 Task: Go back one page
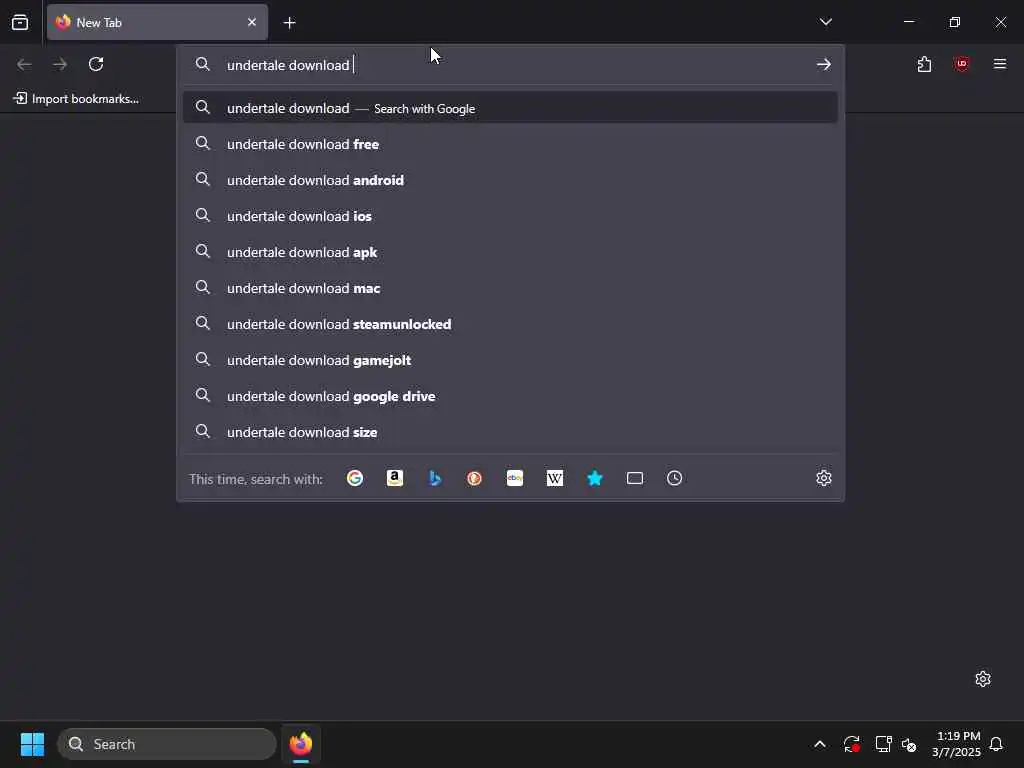click(x=24, y=64)
